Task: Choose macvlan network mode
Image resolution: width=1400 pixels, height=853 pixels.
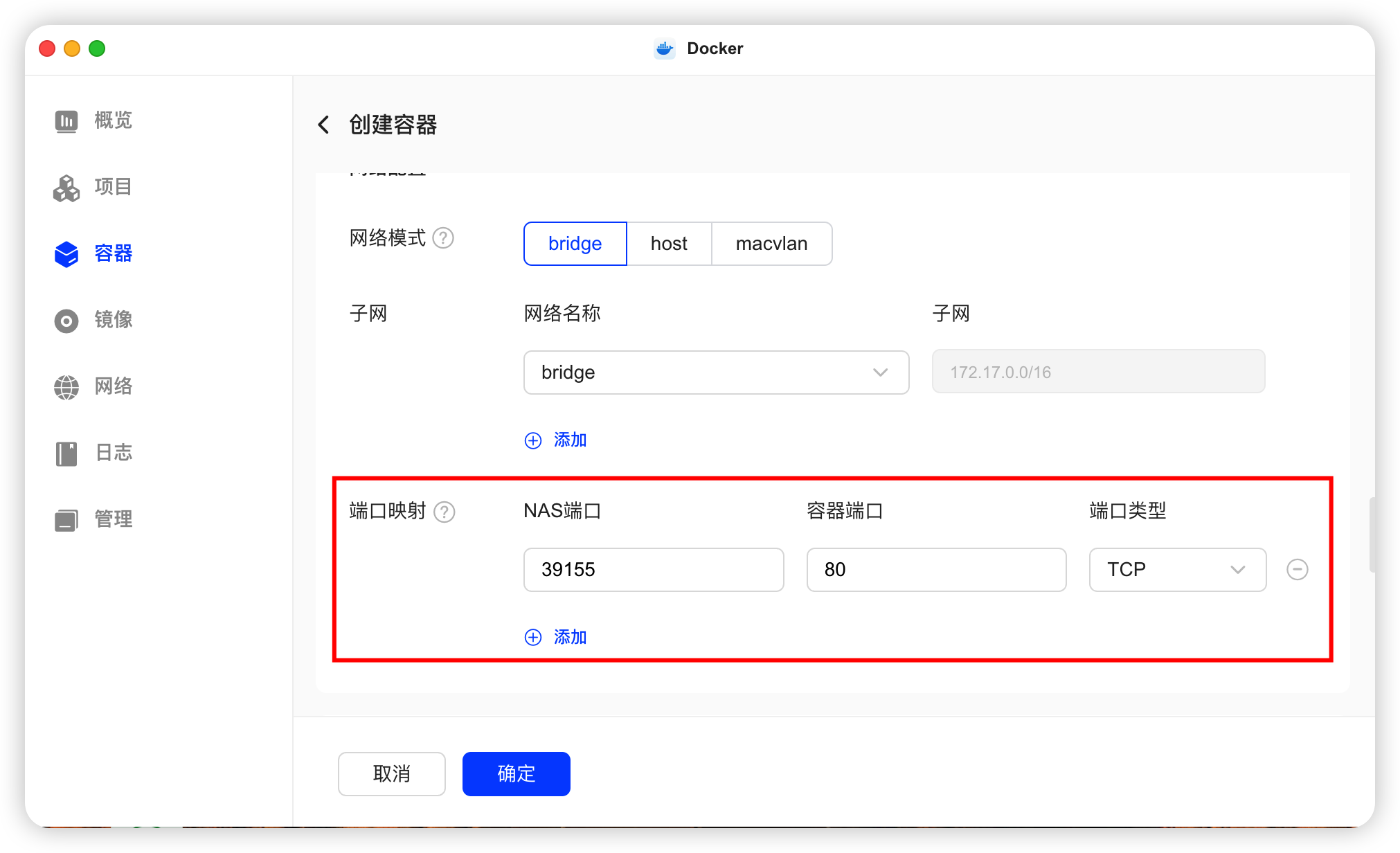Action: coord(771,244)
